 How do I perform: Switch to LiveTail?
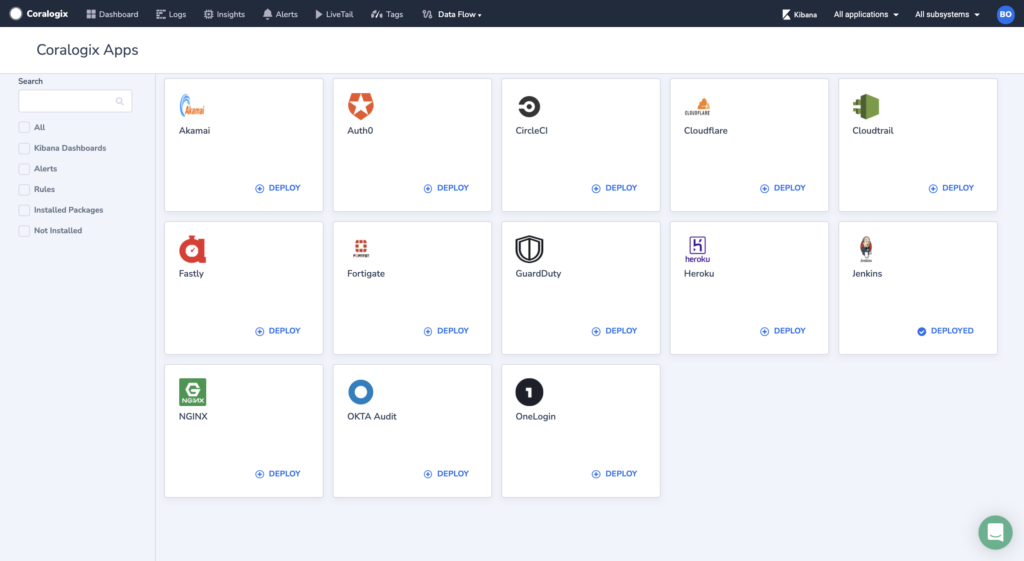(x=334, y=14)
